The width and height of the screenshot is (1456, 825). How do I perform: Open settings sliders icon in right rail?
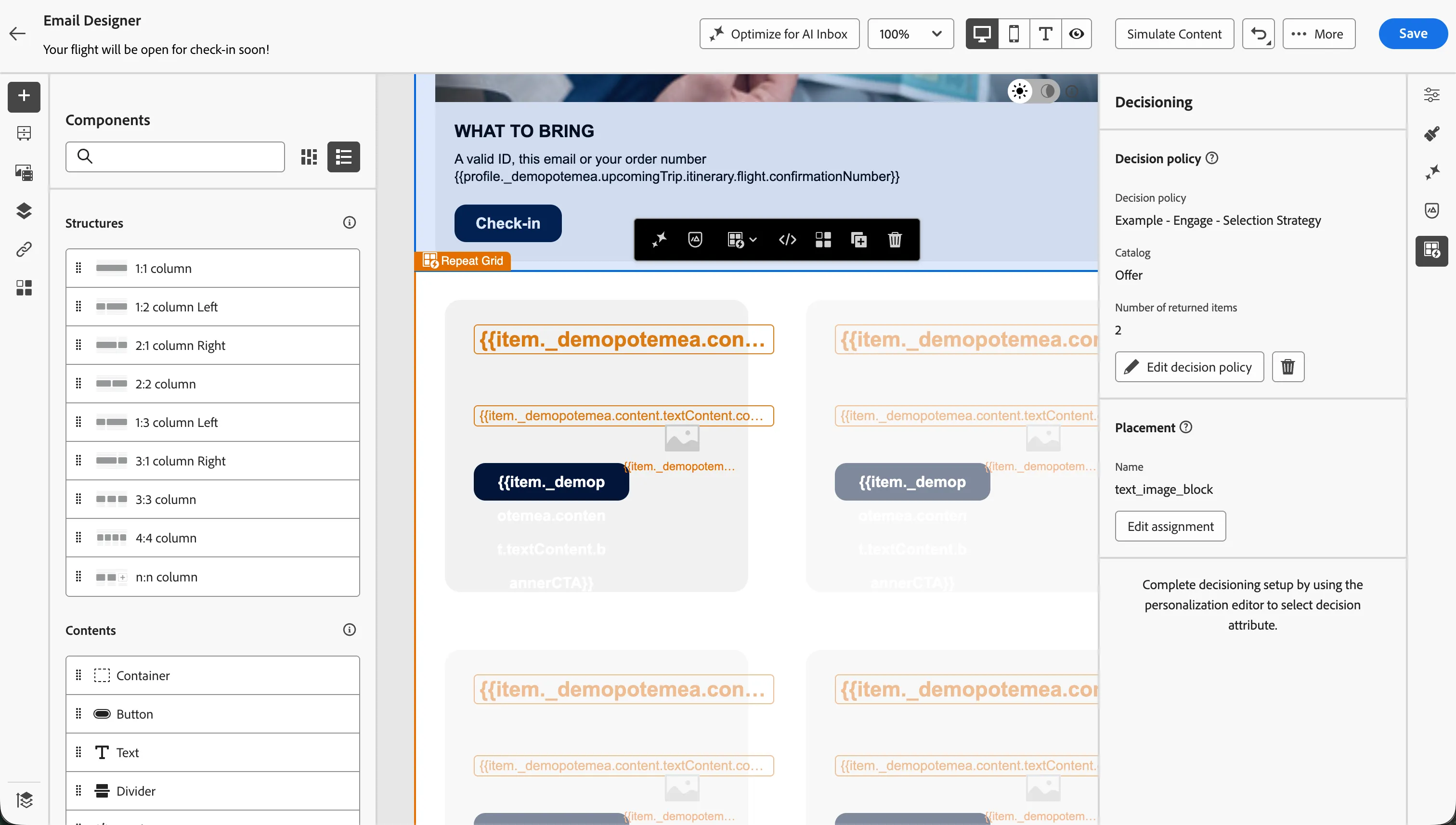click(1431, 95)
